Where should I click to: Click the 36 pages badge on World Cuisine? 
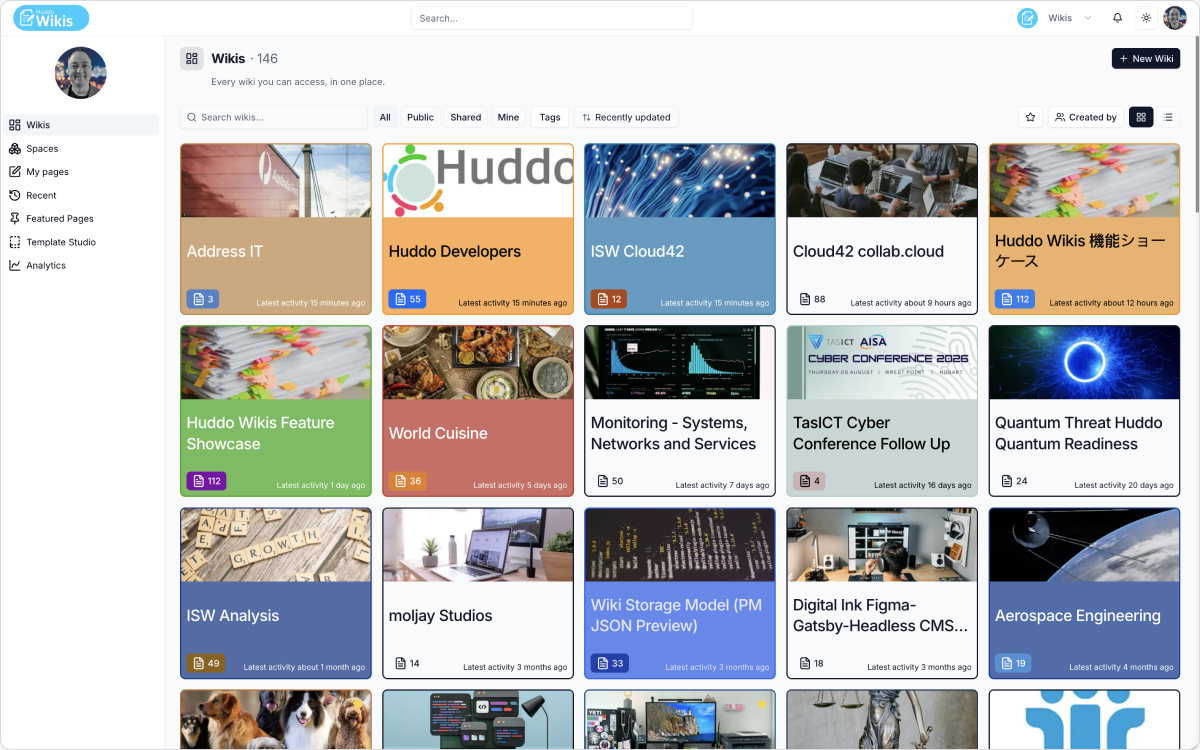point(409,481)
